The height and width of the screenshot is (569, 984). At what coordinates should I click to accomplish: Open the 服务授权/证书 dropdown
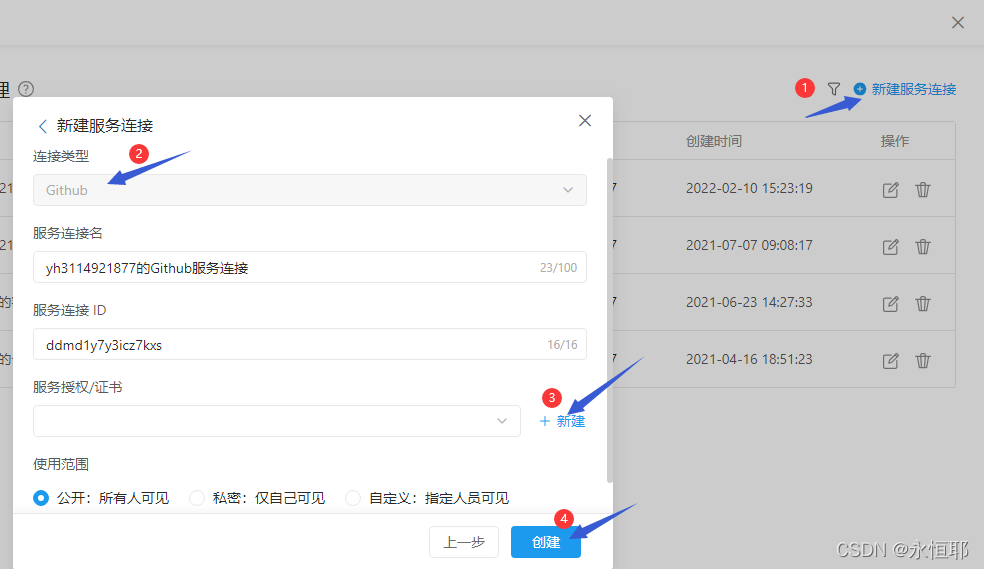(x=277, y=421)
